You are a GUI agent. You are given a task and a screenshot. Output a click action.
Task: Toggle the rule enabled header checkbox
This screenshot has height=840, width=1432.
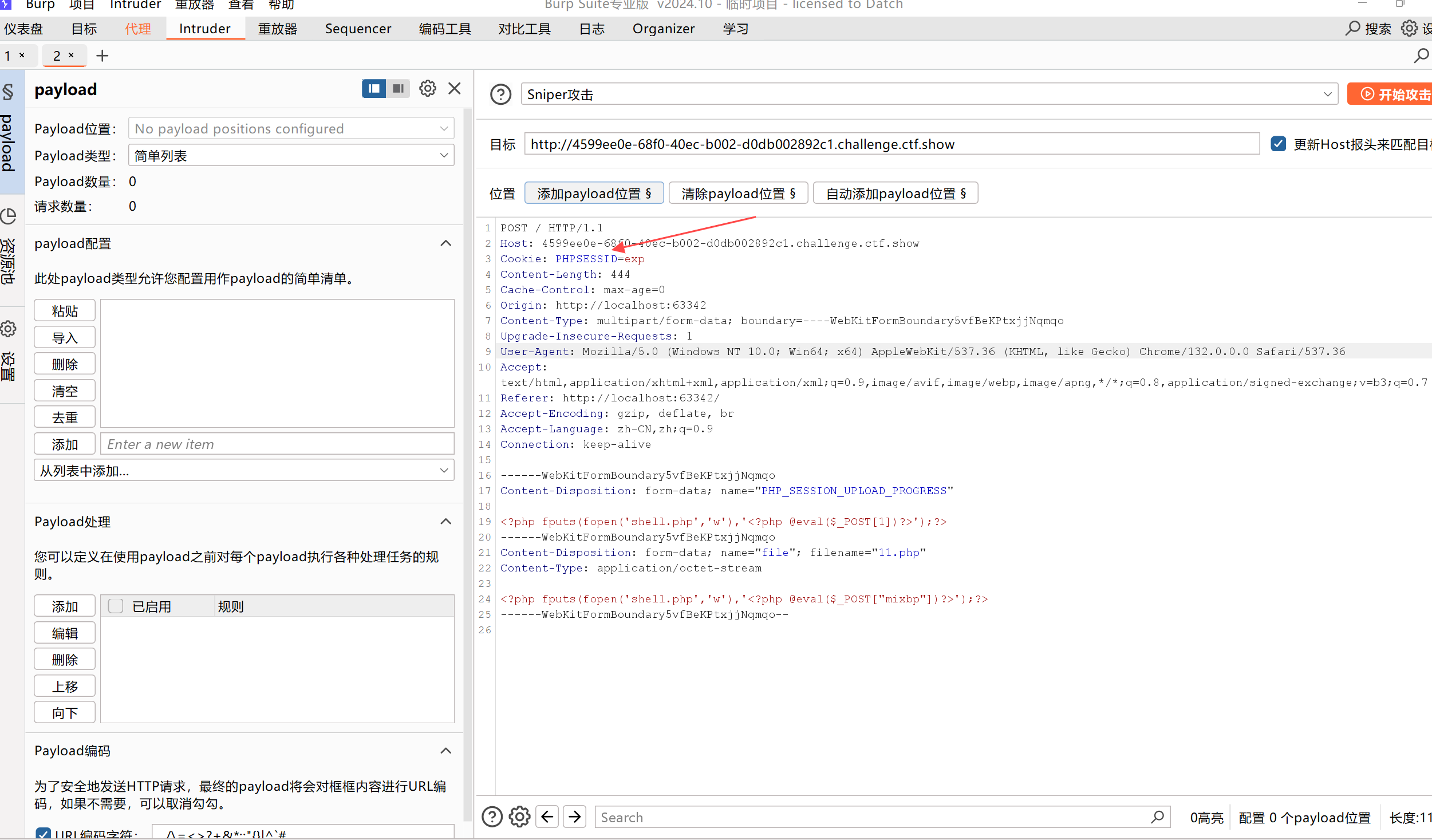[x=116, y=606]
